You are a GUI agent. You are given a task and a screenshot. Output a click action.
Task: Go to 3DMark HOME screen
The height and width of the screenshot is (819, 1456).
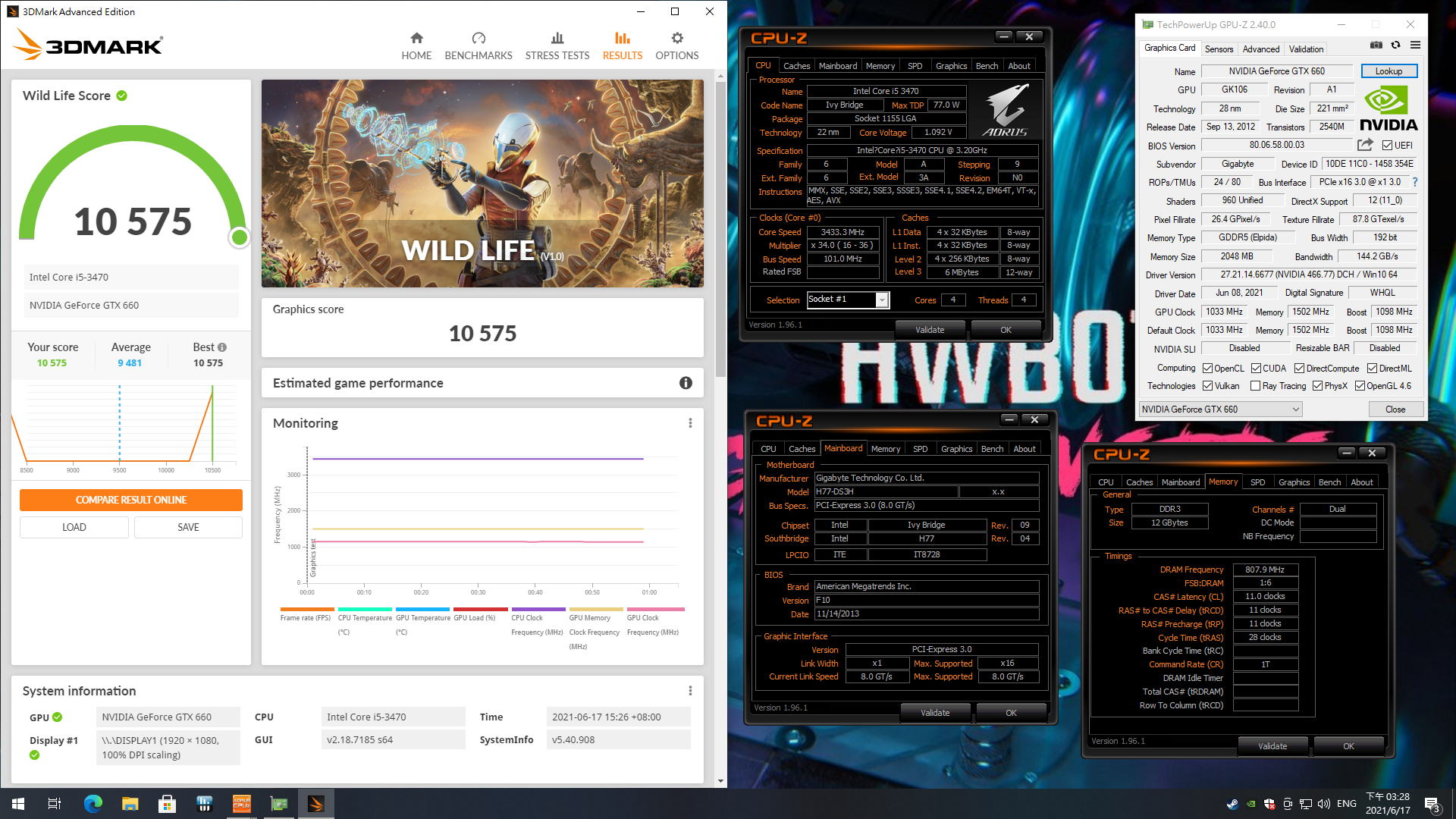(416, 46)
